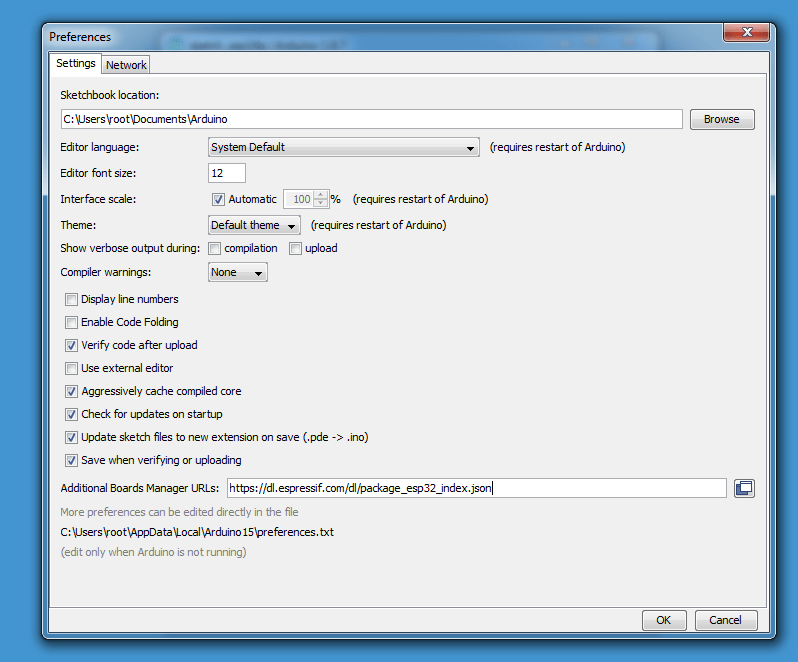Close the Preferences dialog with X
This screenshot has height=662, width=798.
click(x=746, y=33)
